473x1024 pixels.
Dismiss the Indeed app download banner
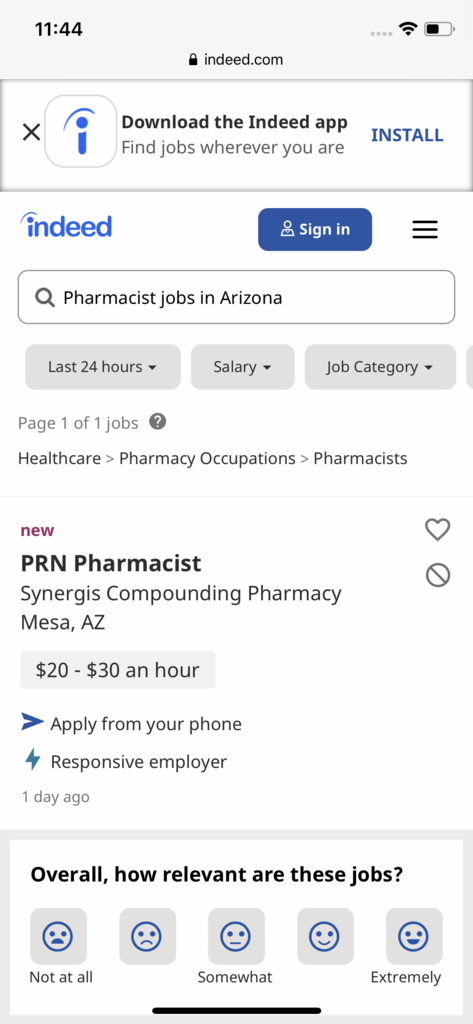click(31, 133)
